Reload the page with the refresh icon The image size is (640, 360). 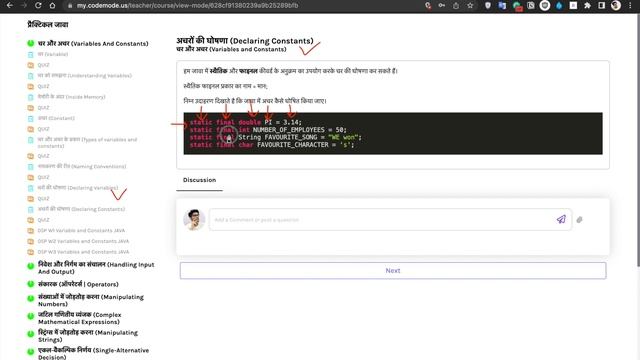(x=38, y=6)
